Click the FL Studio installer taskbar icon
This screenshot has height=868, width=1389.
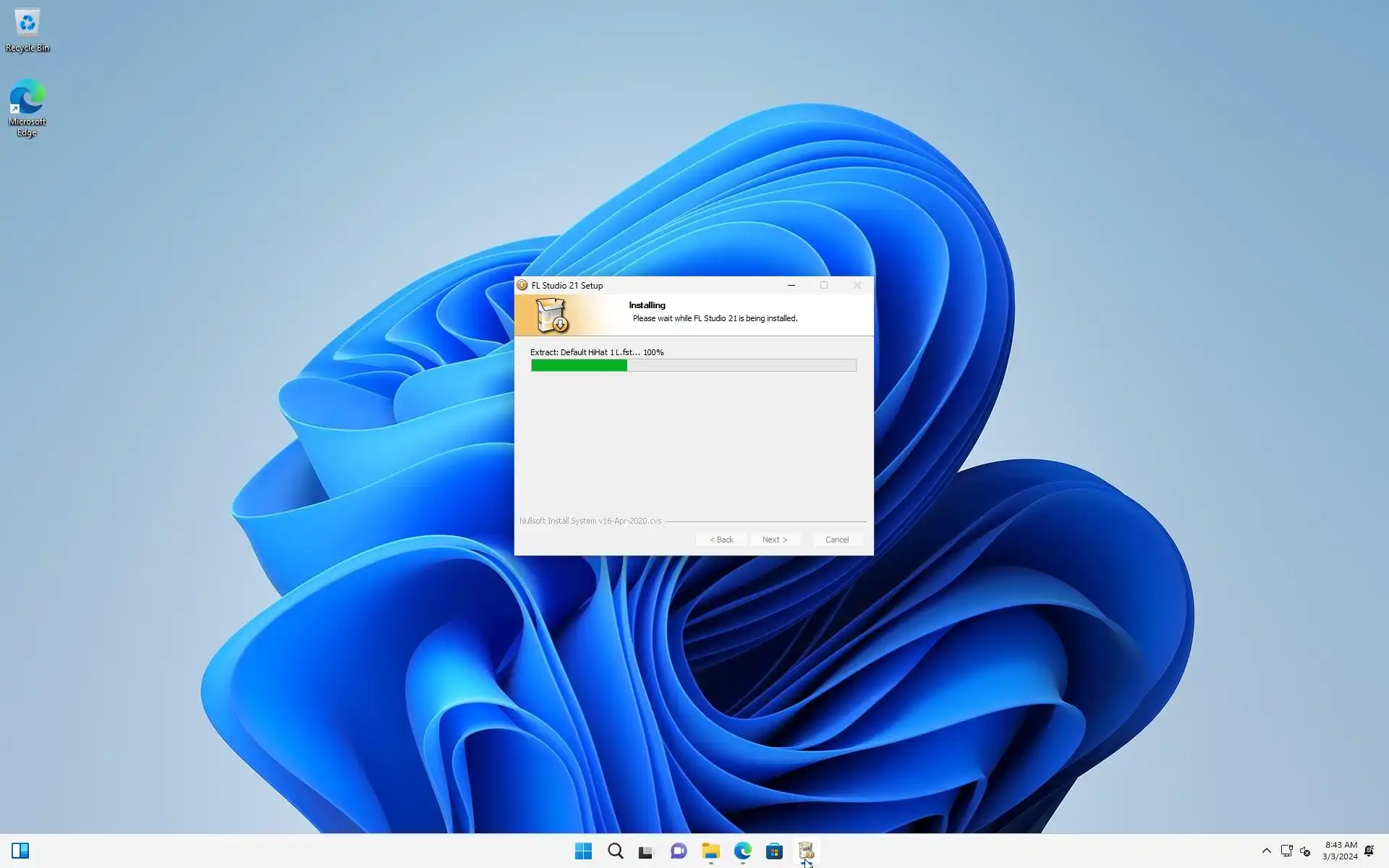coord(806,851)
